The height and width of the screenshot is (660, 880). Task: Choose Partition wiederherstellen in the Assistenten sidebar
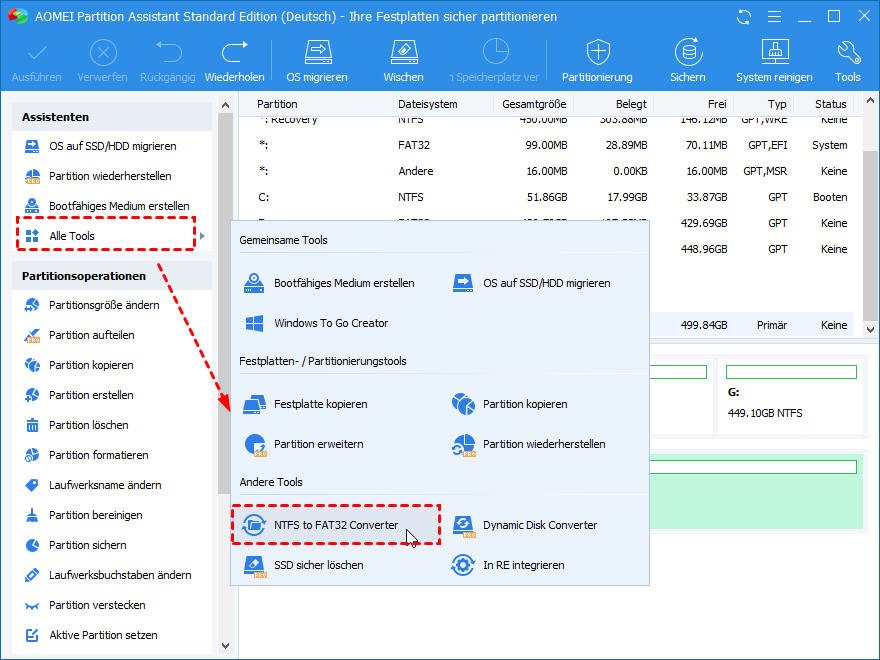click(112, 176)
